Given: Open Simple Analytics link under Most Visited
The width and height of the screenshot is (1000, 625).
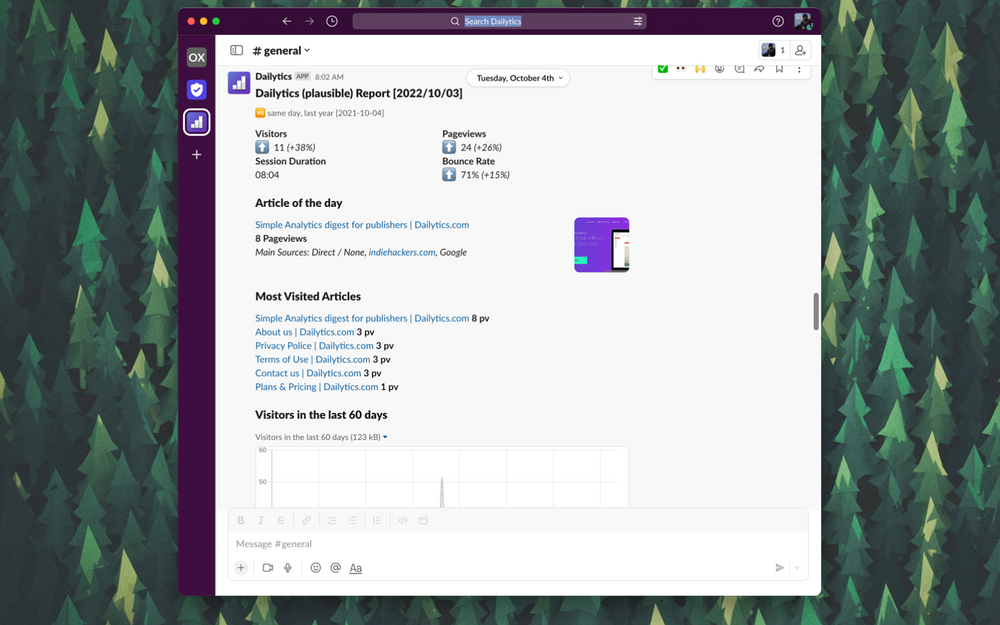Looking at the screenshot, I should click(362, 318).
